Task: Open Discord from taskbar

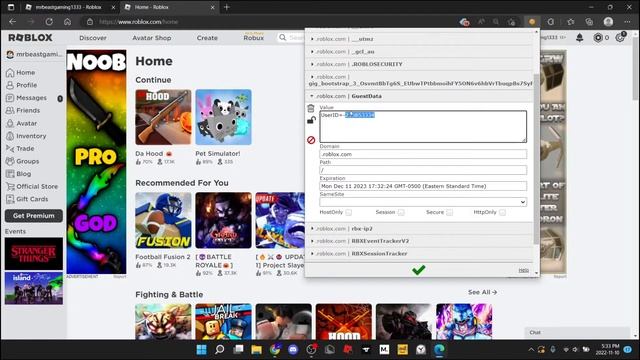Action: tap(293, 349)
